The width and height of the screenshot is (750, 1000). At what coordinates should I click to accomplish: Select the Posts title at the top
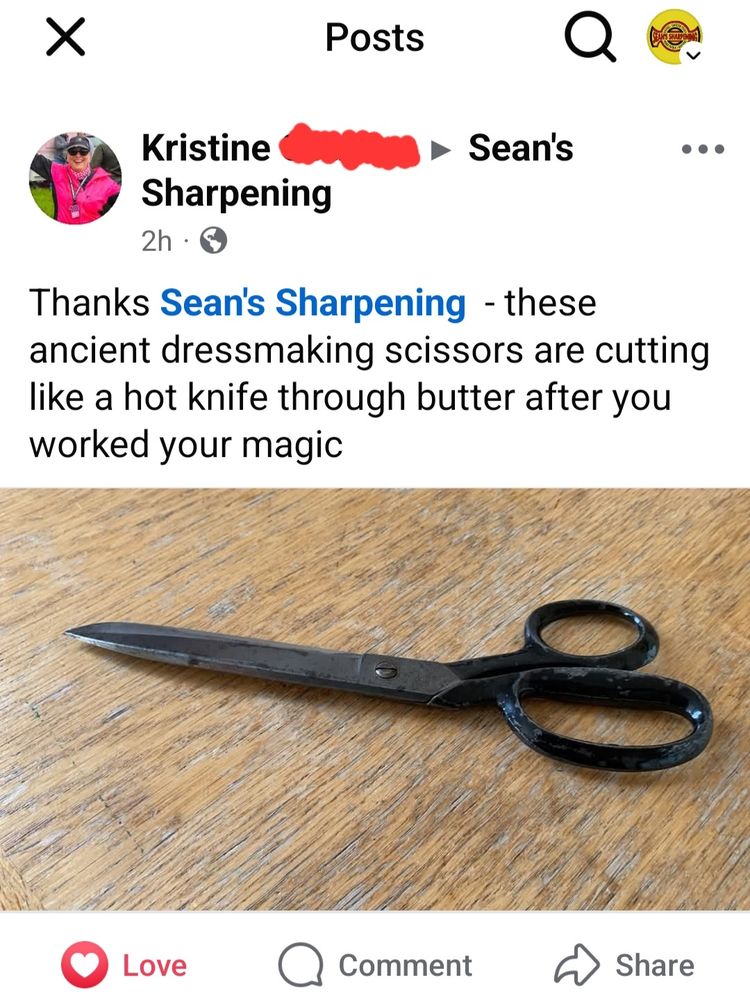374,37
